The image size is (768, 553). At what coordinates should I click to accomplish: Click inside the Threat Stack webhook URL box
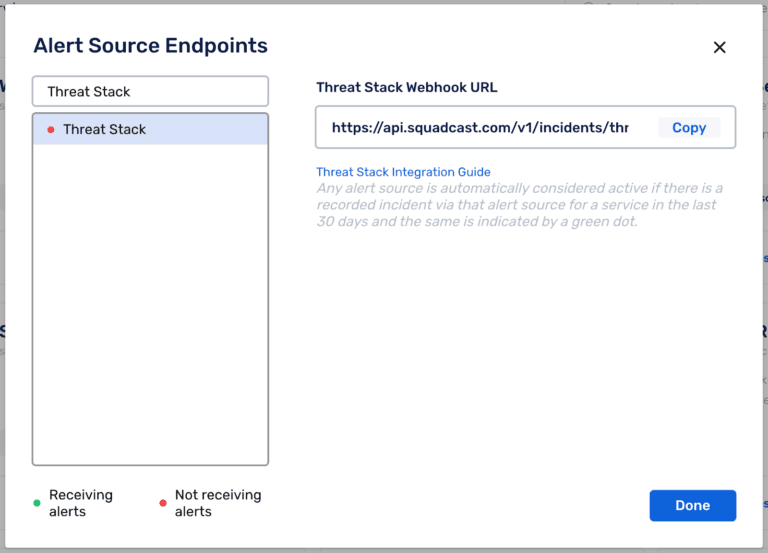click(480, 128)
